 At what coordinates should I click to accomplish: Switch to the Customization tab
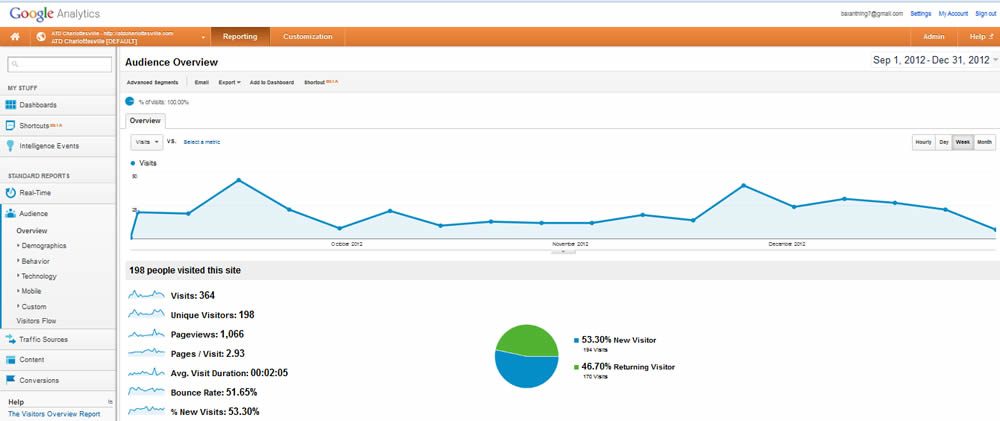coord(307,37)
